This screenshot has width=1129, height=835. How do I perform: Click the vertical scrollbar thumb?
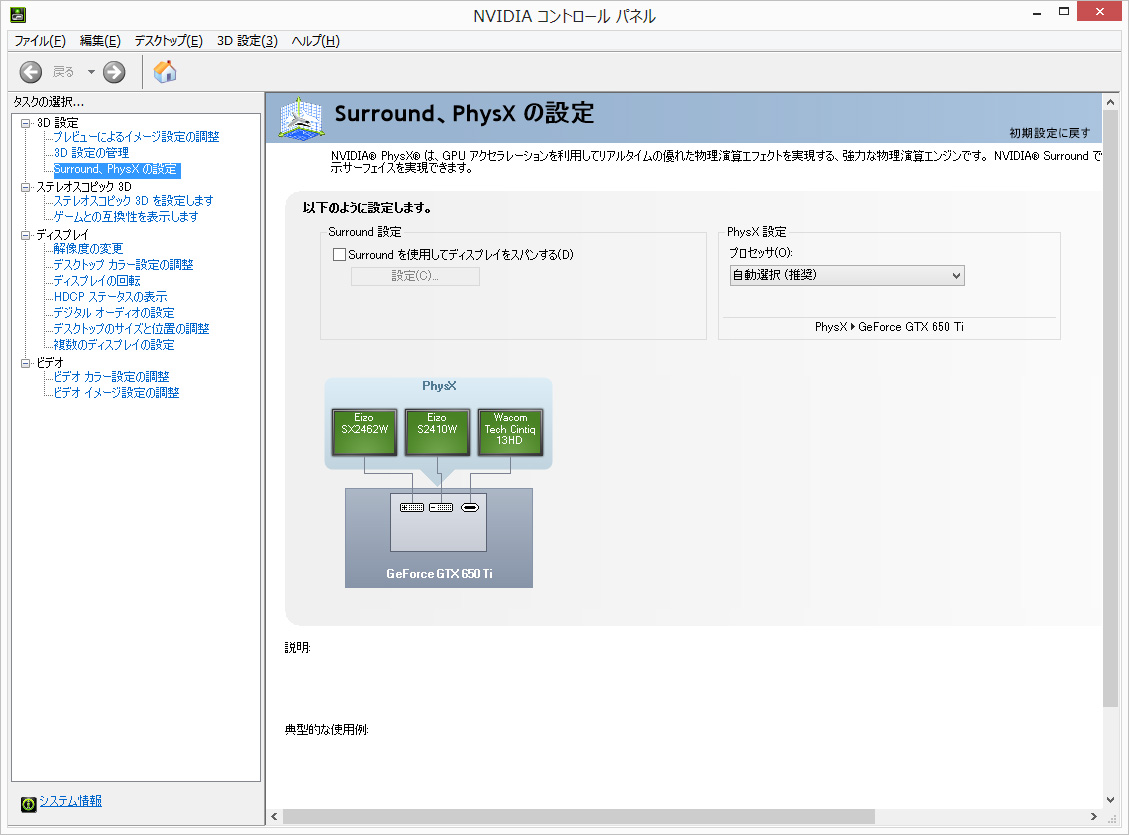(x=1110, y=409)
